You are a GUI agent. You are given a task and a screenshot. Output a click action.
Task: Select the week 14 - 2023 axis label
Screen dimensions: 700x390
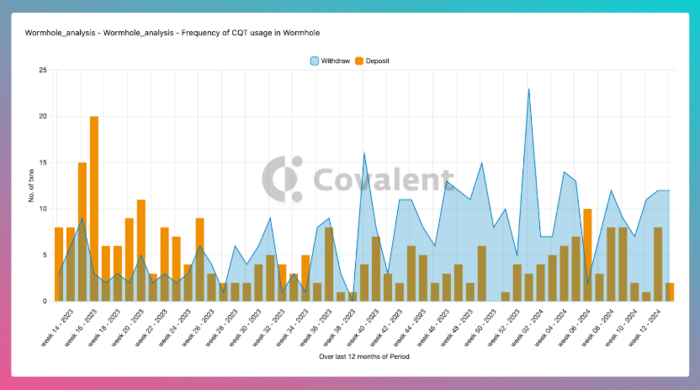coord(58,328)
